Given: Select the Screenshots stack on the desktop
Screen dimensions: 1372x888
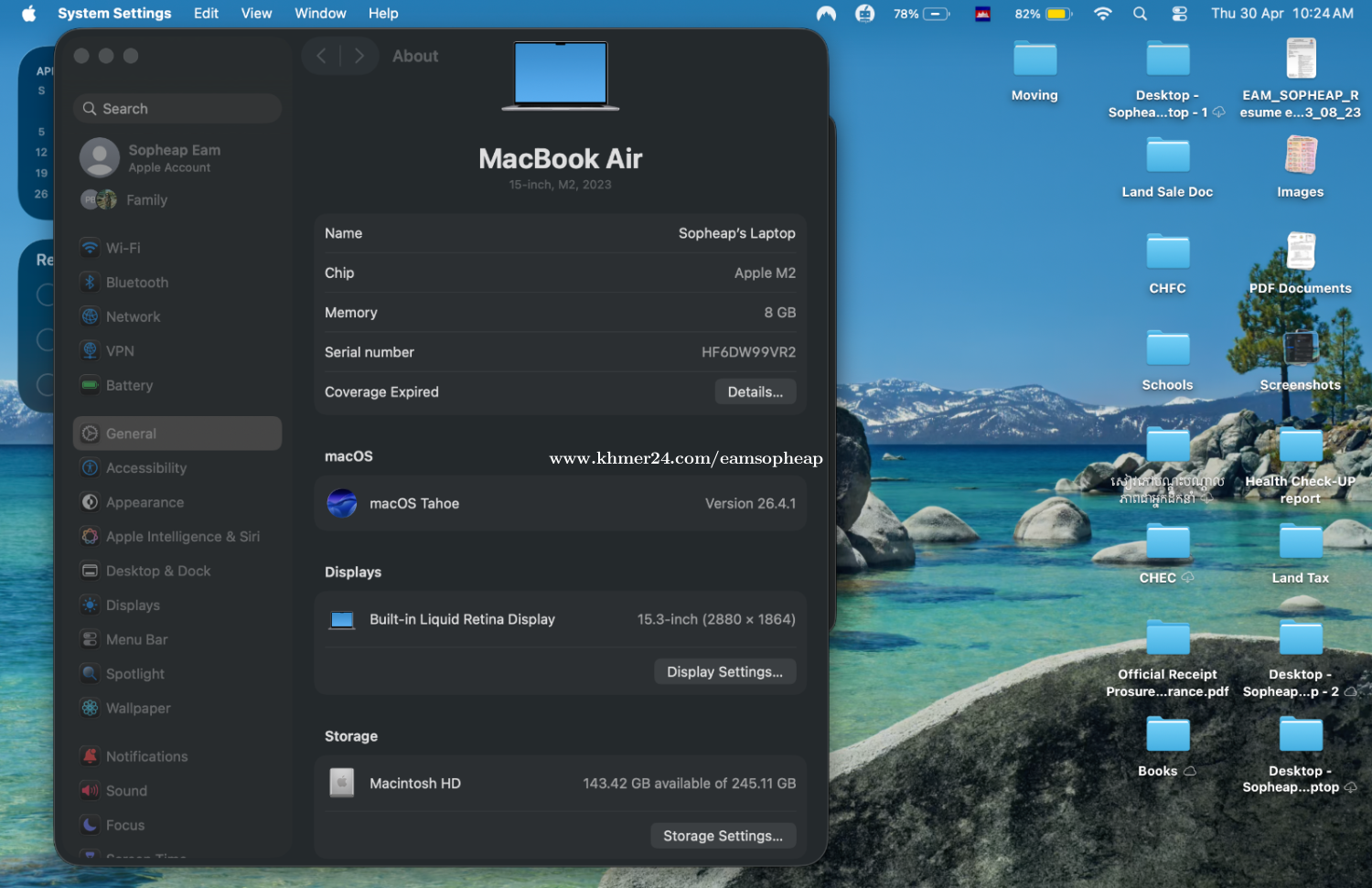Looking at the screenshot, I should pyautogui.click(x=1301, y=361).
